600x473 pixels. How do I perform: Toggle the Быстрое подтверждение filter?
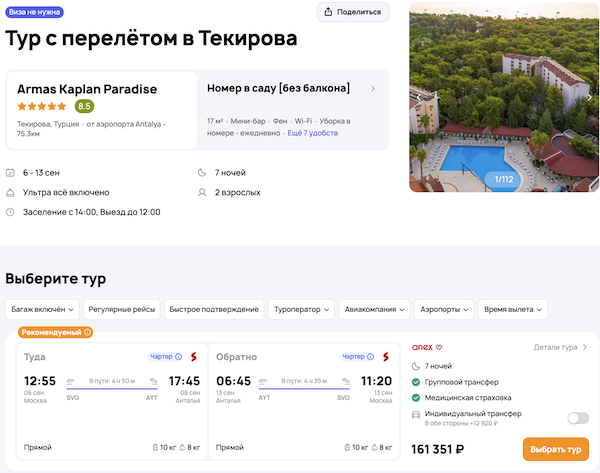212,310
